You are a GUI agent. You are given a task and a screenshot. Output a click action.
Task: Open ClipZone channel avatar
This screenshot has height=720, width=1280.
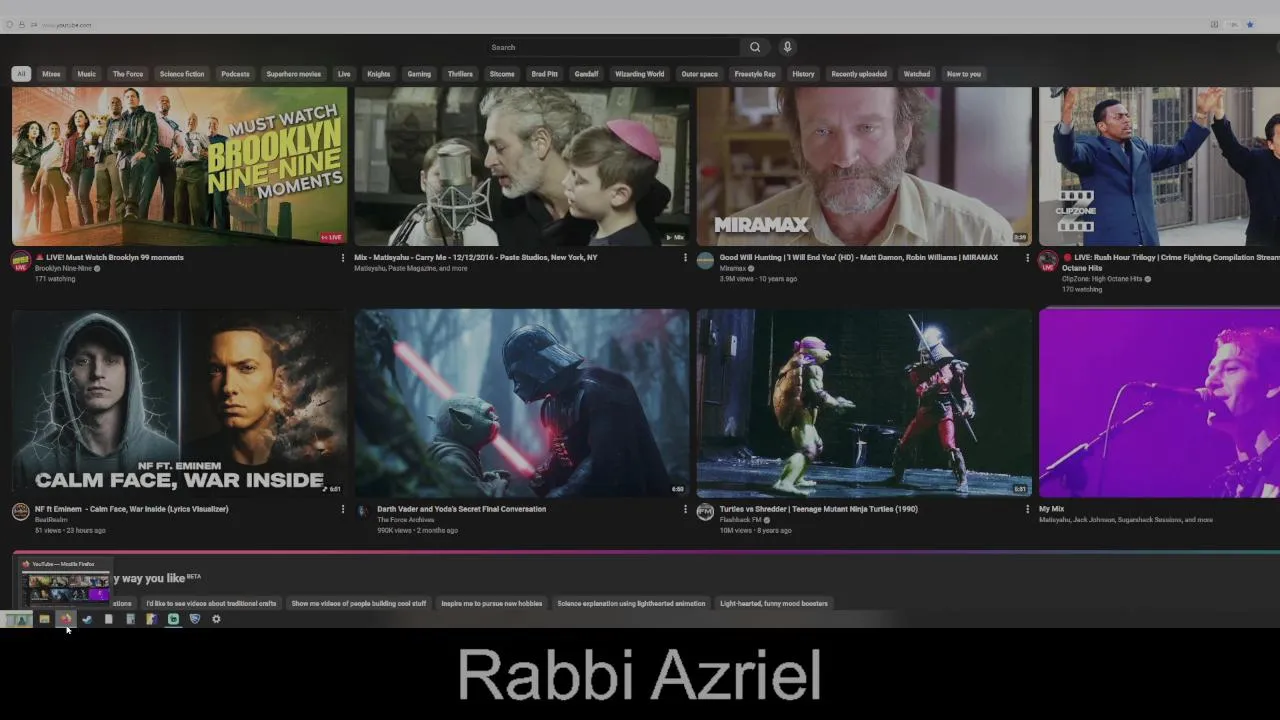1047,261
